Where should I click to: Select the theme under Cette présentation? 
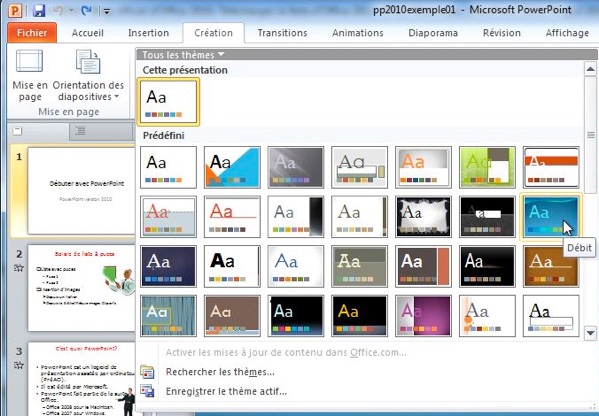point(168,102)
